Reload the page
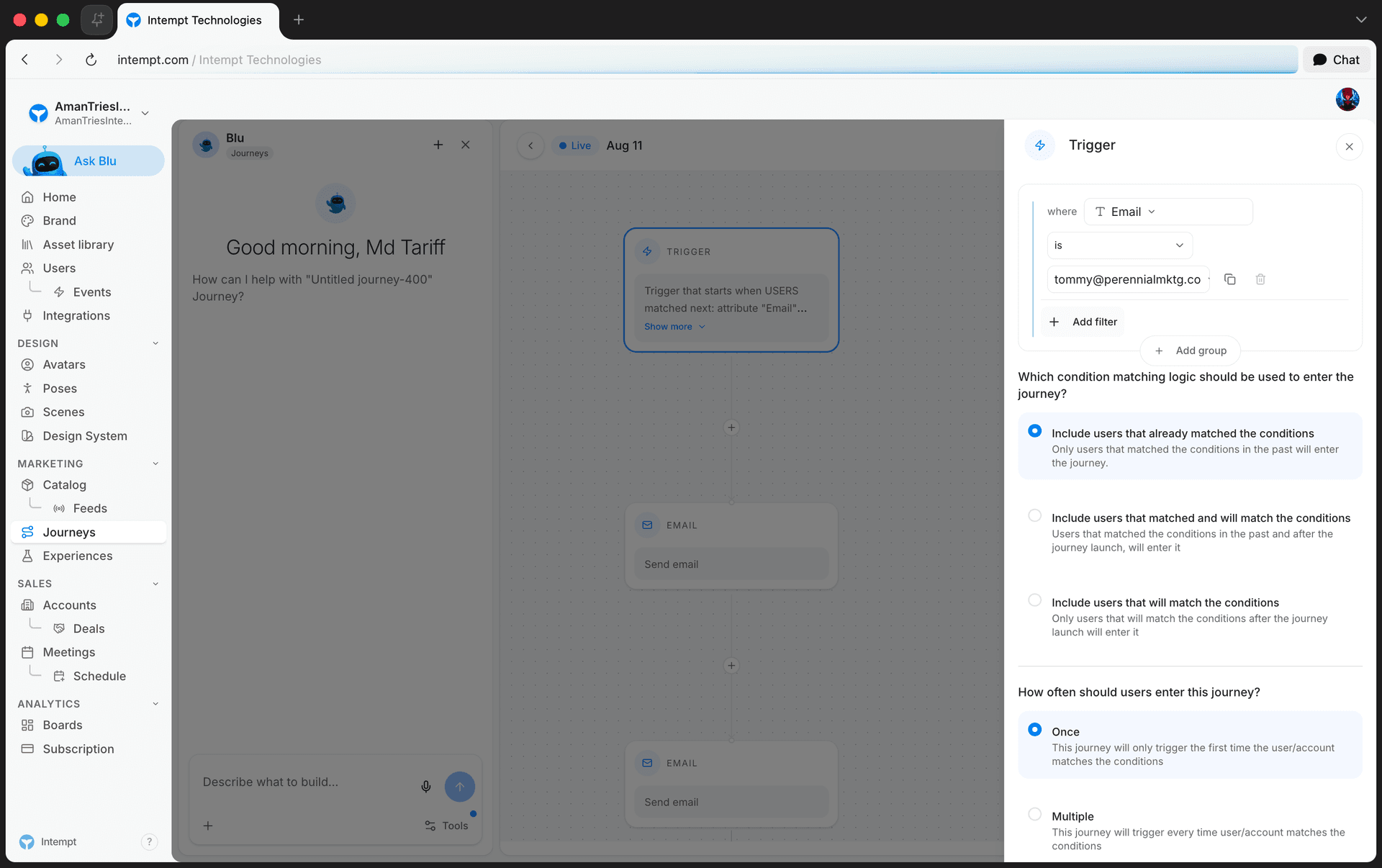This screenshot has width=1382, height=868. click(x=91, y=60)
